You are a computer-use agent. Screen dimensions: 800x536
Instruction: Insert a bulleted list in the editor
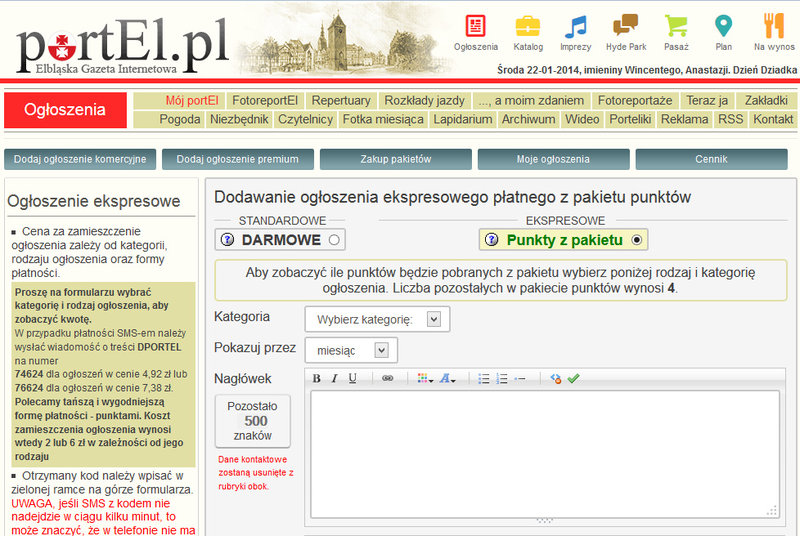tap(484, 378)
